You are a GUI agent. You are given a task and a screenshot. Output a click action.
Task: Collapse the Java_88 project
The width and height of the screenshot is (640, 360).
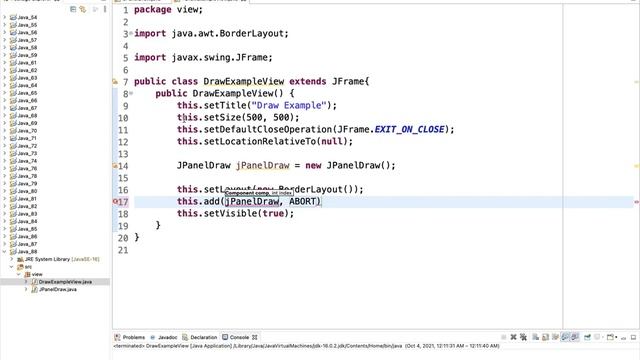(4, 251)
